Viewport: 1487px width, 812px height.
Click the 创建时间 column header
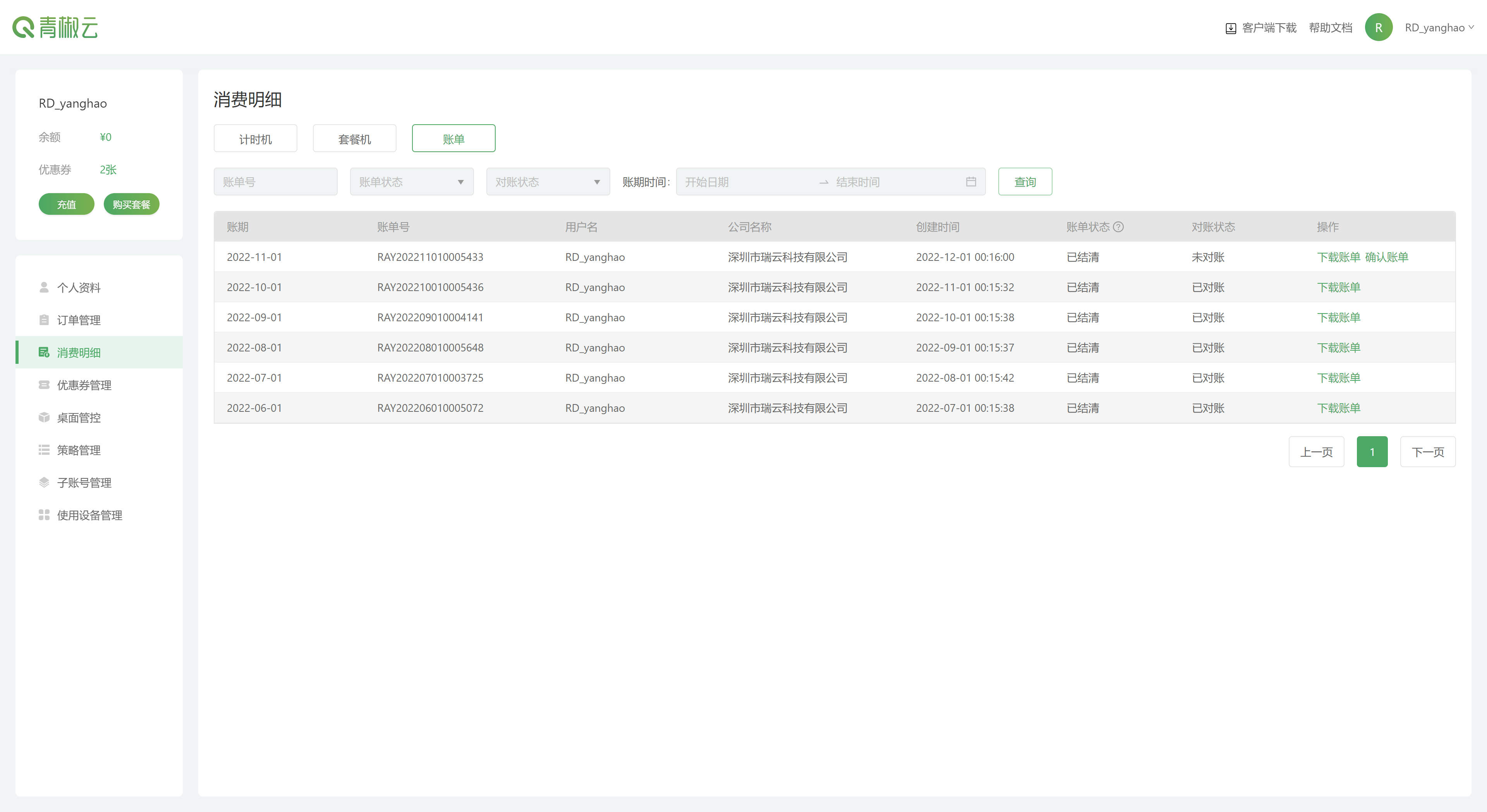[938, 227]
